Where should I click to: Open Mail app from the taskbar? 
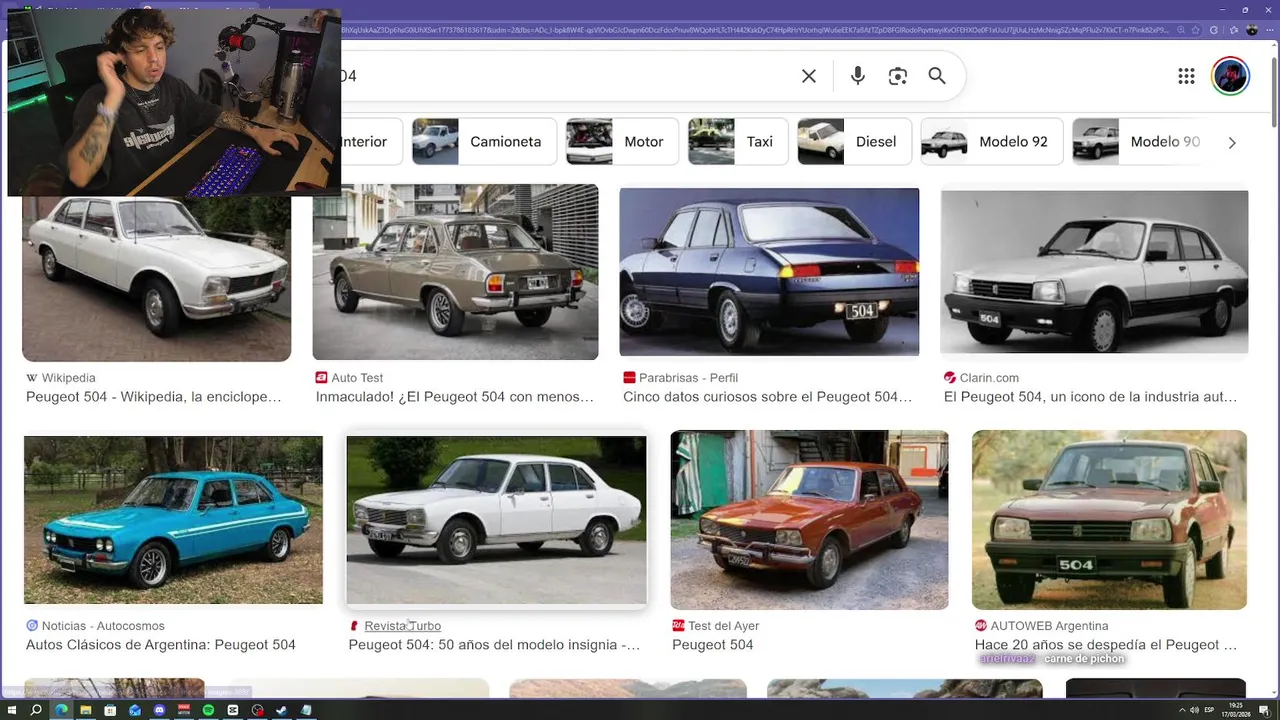coord(135,710)
